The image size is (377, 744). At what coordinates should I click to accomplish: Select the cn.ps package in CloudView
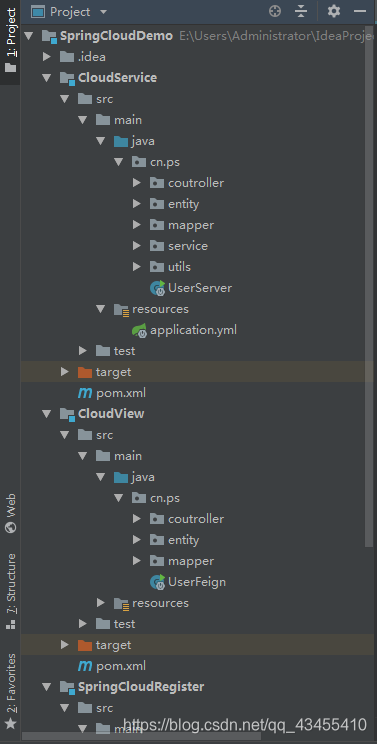click(165, 498)
